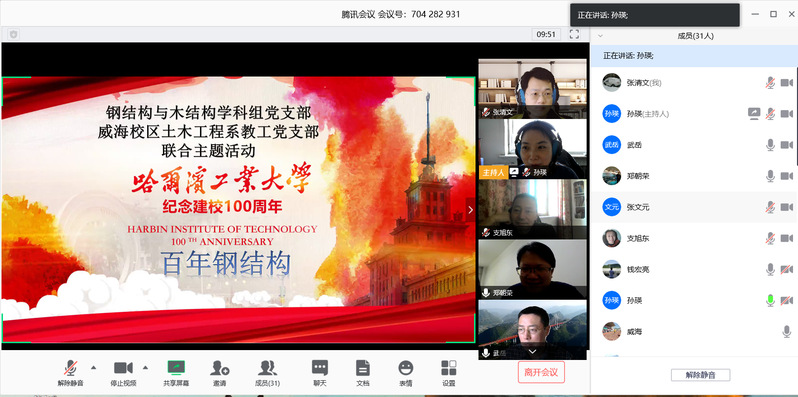This screenshot has height=397, width=798.
Task: Click the 解除静音 button below the members list
Action: point(700,375)
